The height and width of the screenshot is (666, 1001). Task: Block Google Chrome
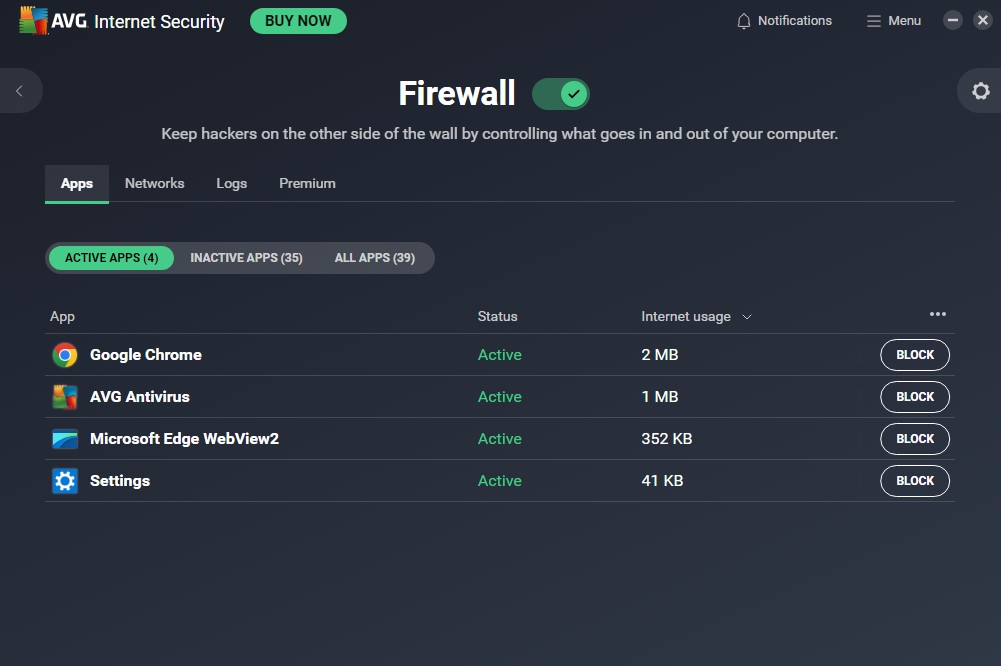pyautogui.click(x=915, y=355)
